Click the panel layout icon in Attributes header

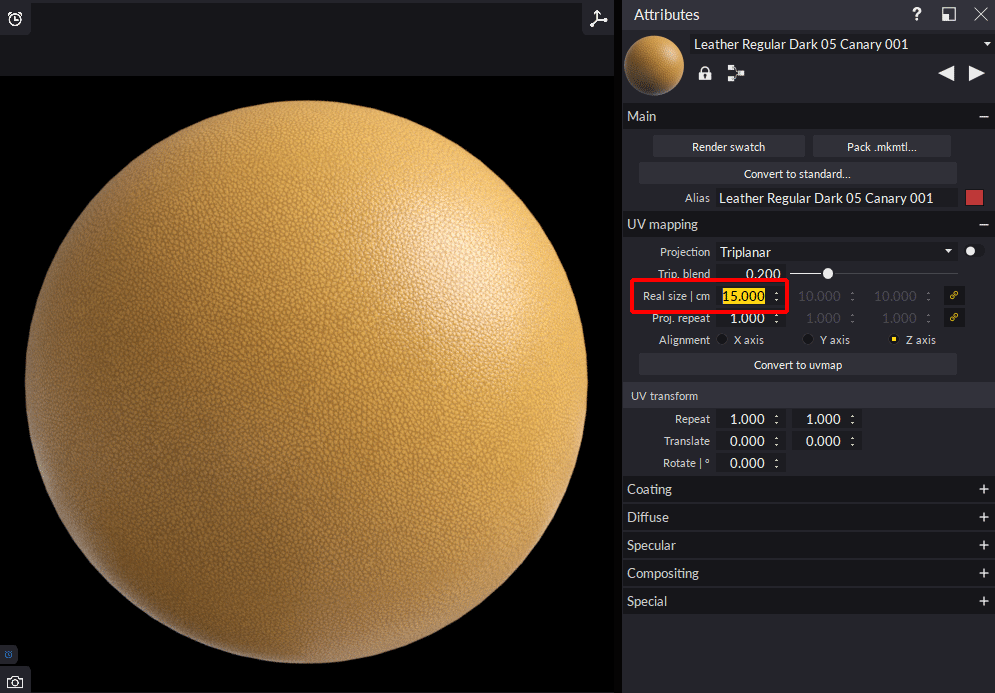point(948,14)
